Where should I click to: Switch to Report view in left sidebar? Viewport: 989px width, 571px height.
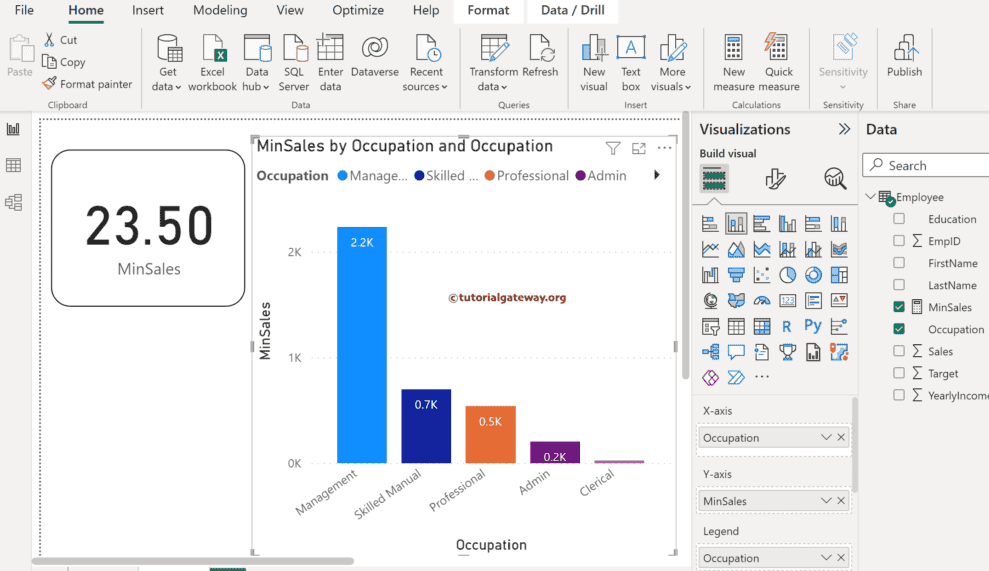click(13, 129)
